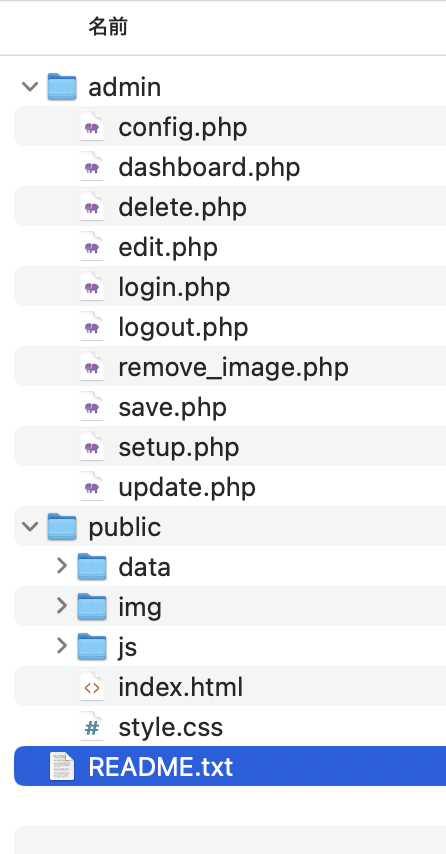The width and height of the screenshot is (446, 854).
Task: Sort by the 名前 column header
Action: (x=108, y=26)
